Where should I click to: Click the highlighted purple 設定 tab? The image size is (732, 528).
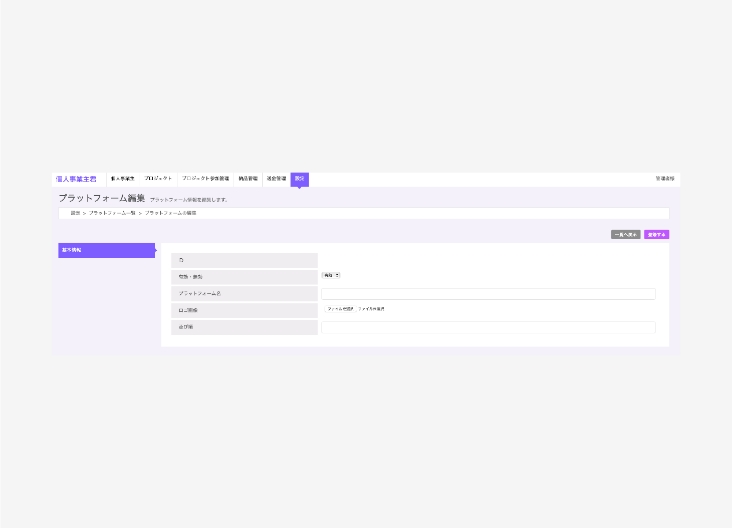(300, 179)
